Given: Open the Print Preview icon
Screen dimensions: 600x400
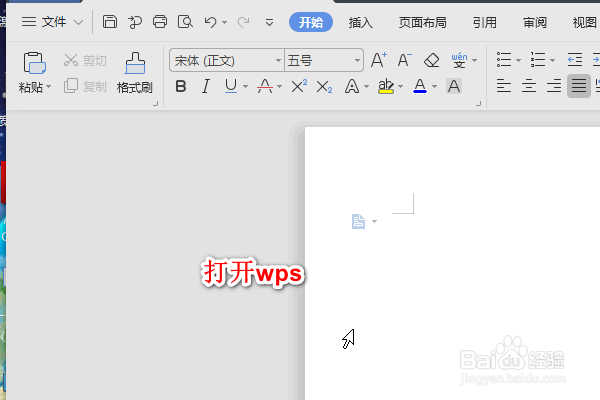Looking at the screenshot, I should [185, 22].
